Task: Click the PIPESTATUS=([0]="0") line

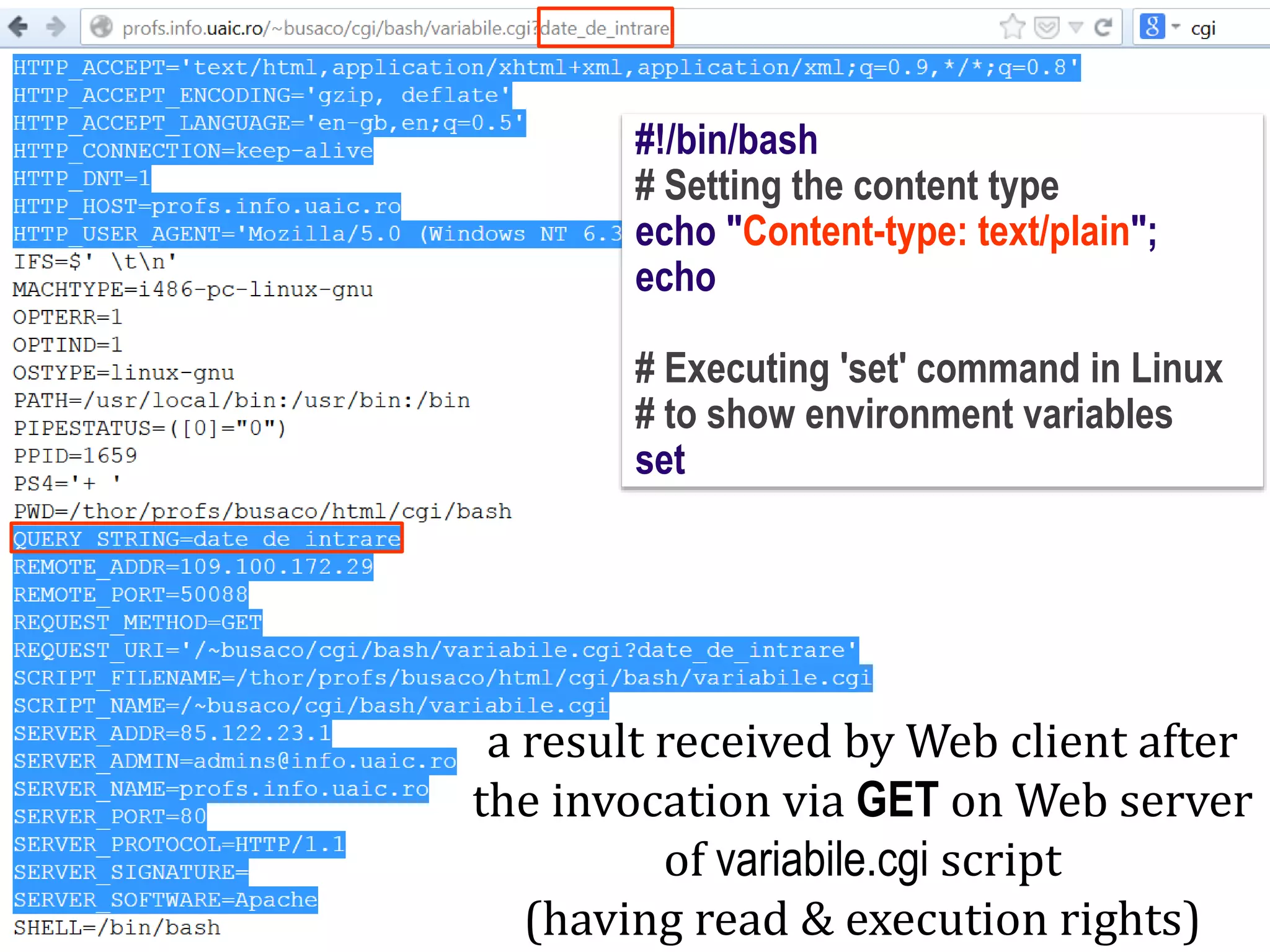Action: [149, 428]
